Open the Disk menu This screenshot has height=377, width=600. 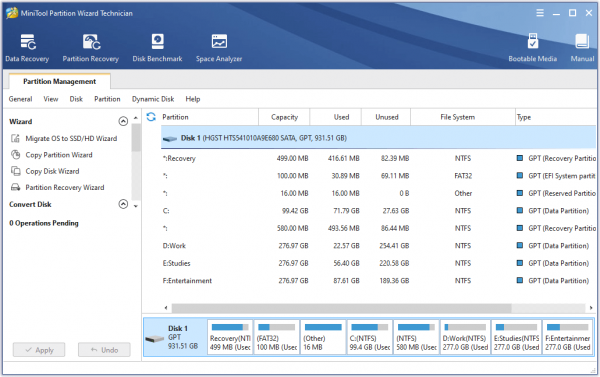(x=76, y=99)
